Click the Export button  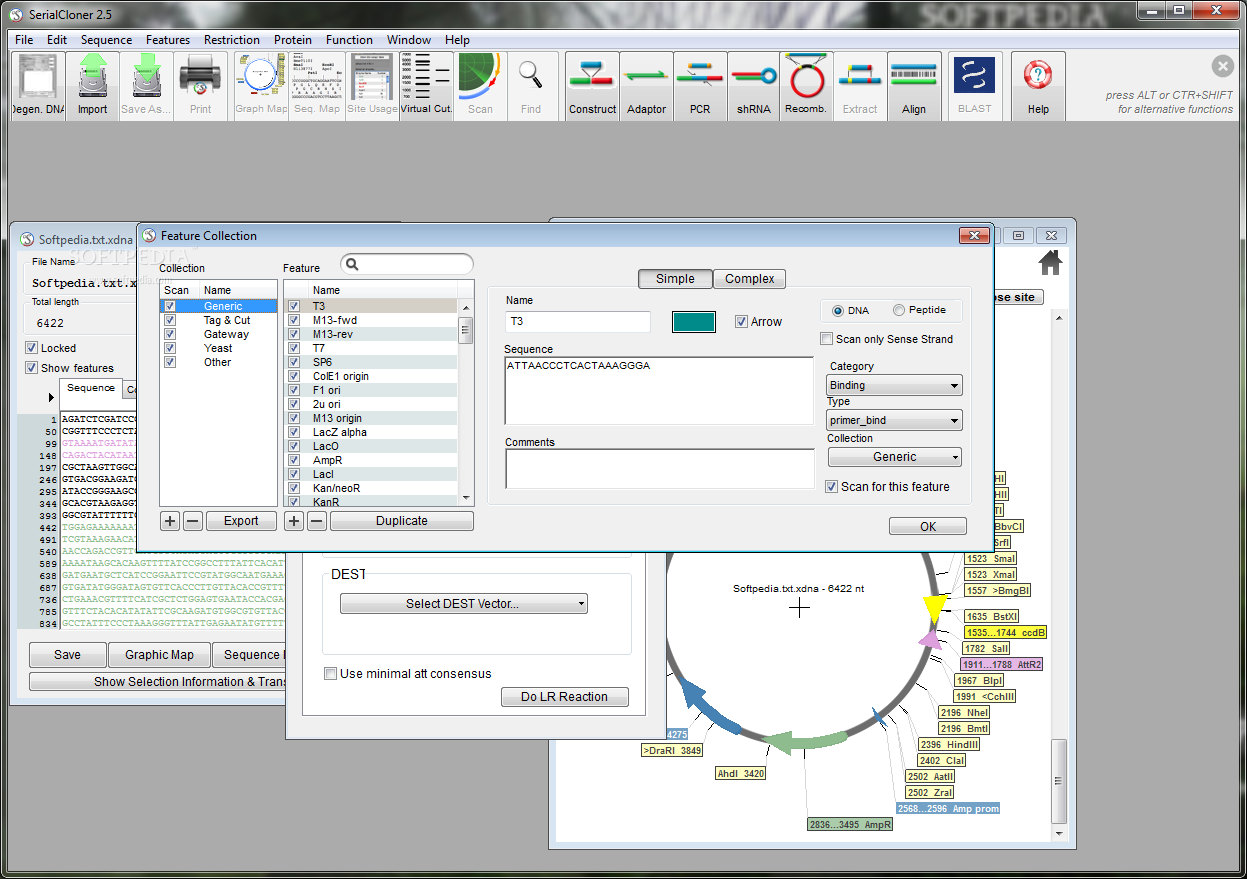click(x=241, y=521)
